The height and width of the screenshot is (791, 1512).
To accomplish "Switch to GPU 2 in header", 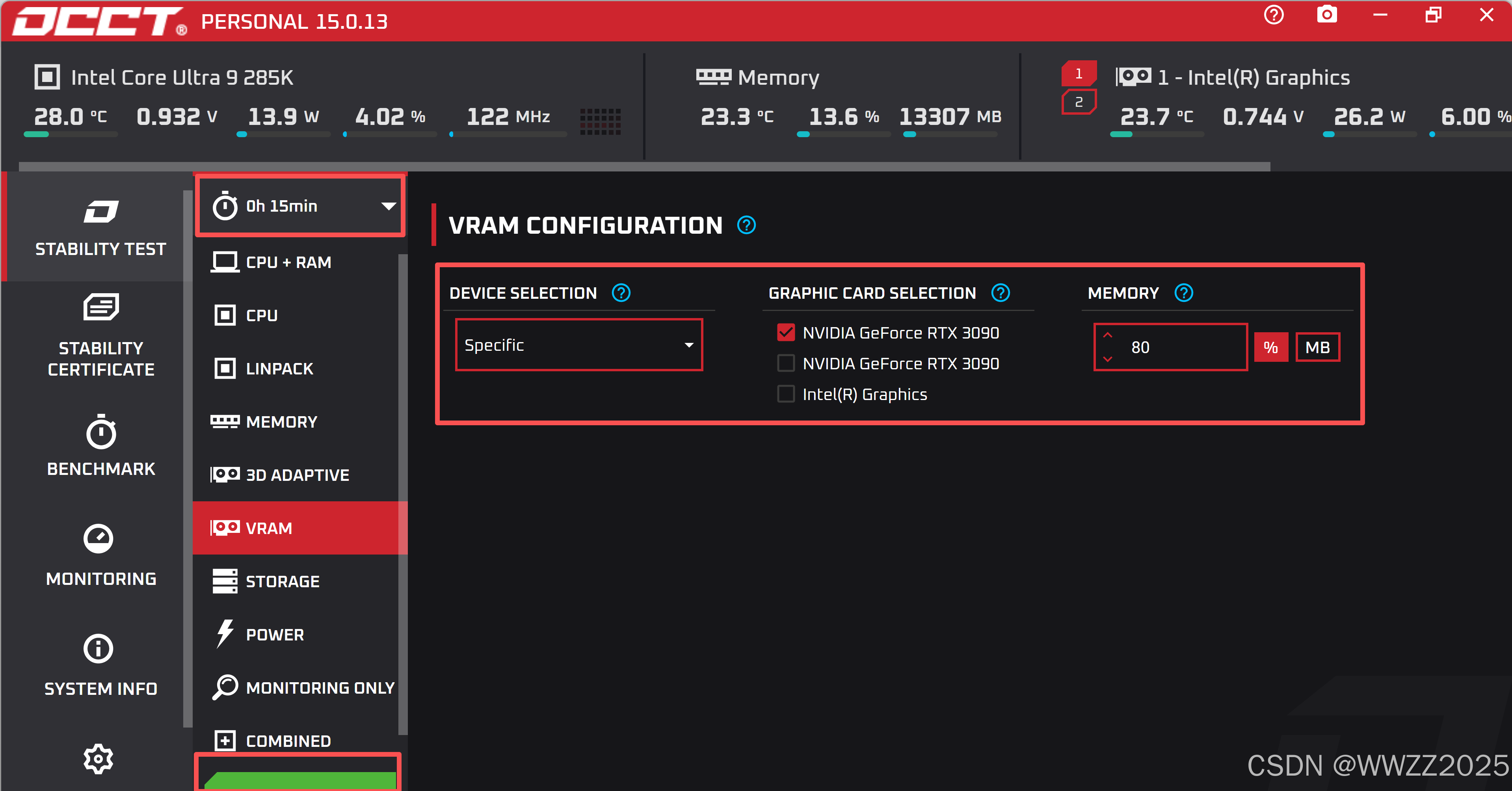I will tap(1078, 102).
